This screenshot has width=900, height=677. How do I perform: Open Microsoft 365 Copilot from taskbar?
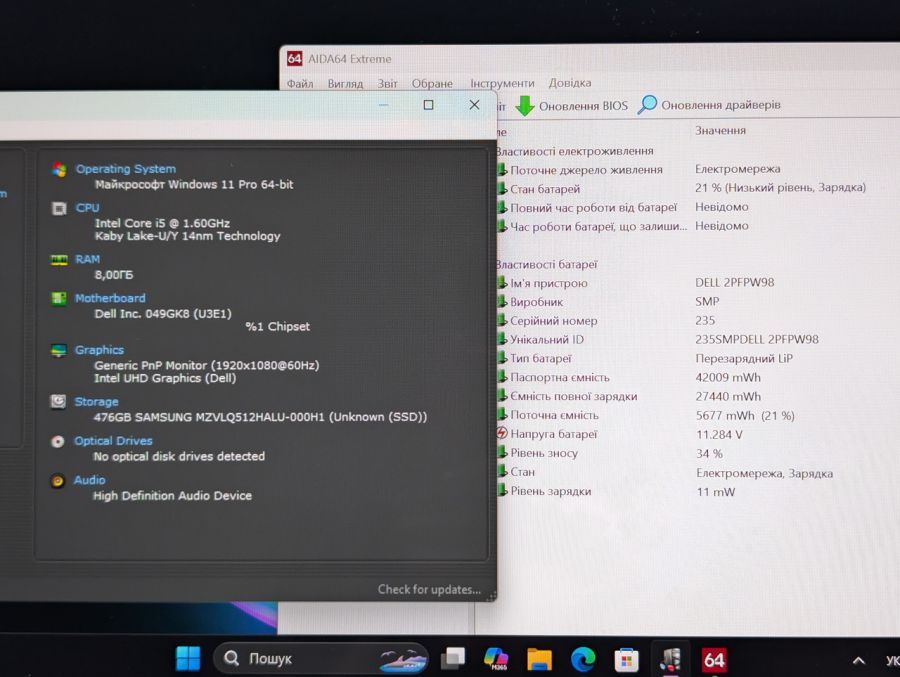(x=496, y=659)
